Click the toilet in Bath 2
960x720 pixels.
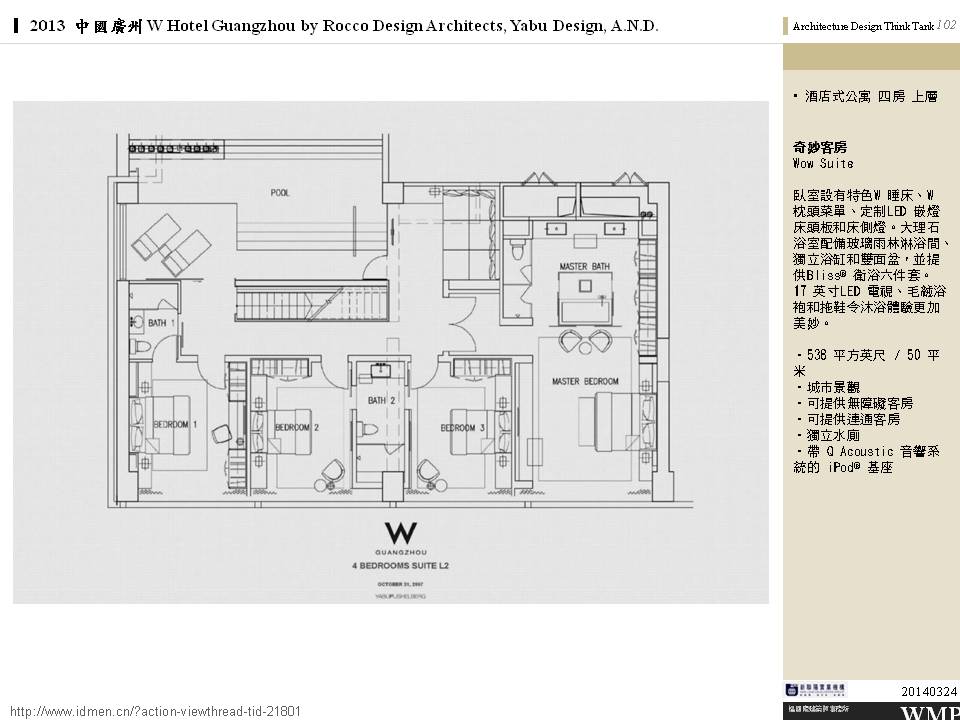(x=368, y=432)
